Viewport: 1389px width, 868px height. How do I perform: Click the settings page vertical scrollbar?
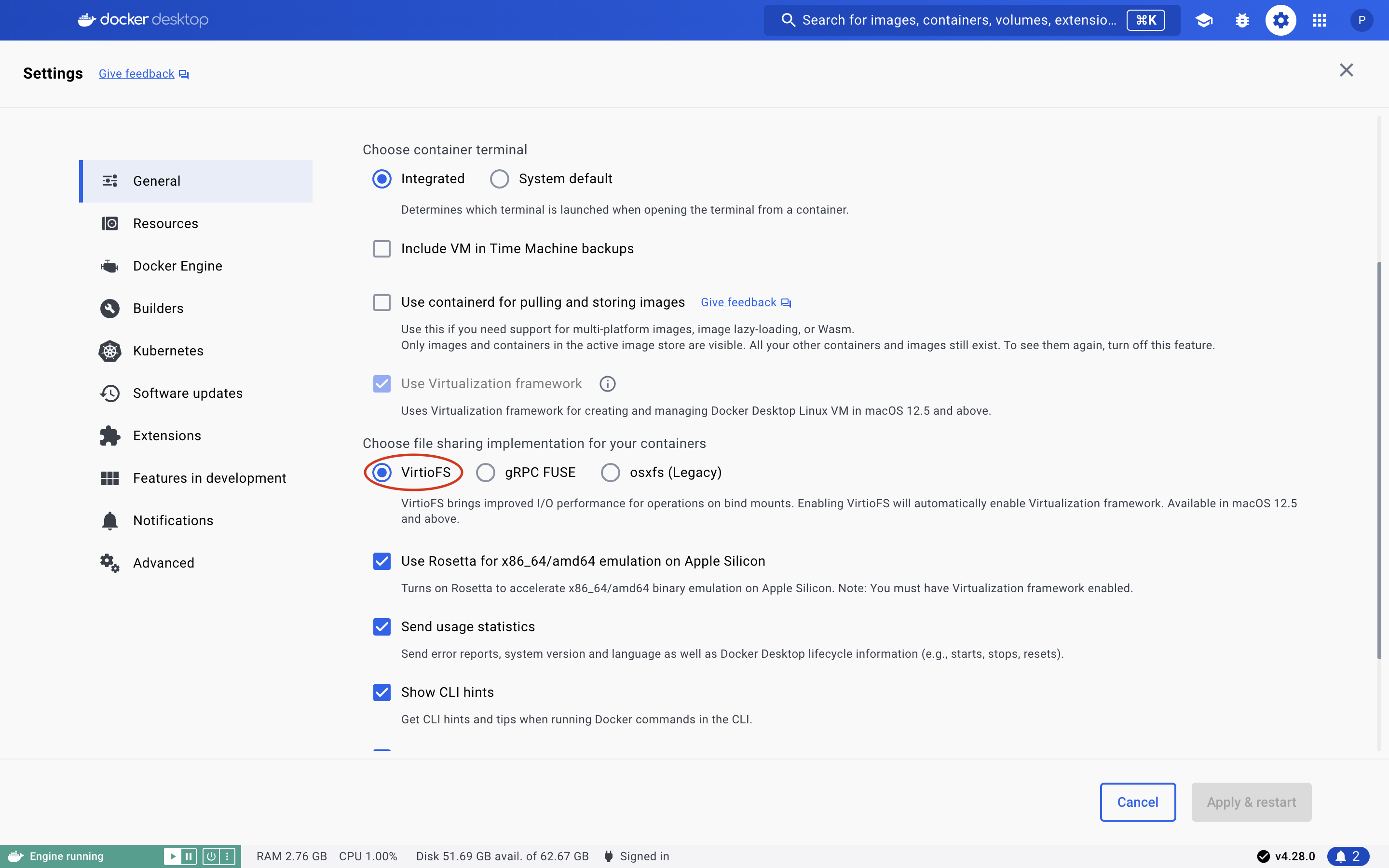(x=1379, y=461)
